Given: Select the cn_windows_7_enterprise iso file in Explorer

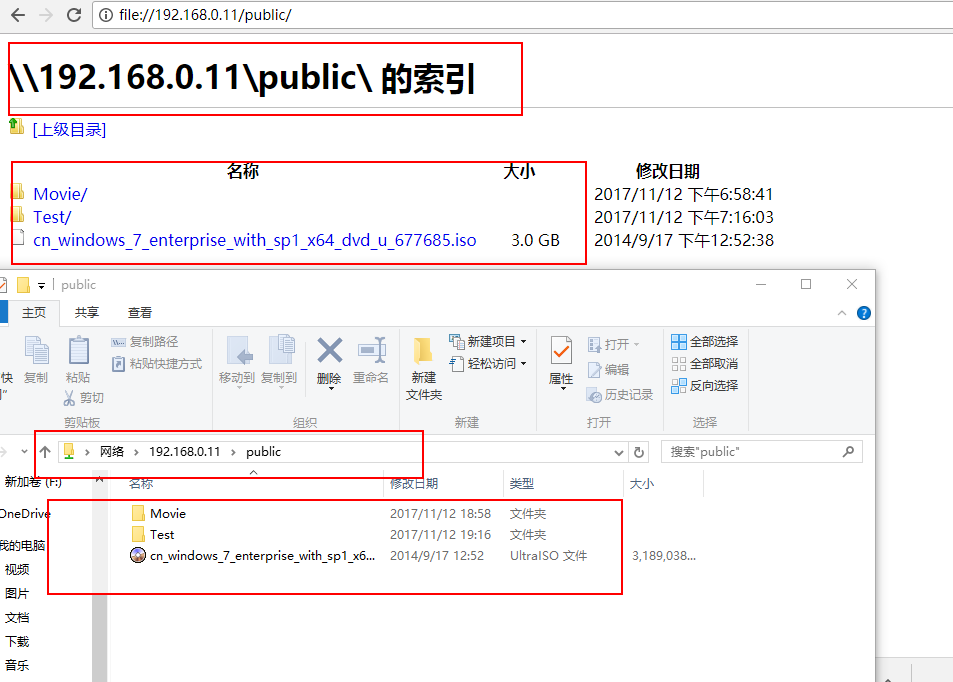Looking at the screenshot, I should (262, 556).
